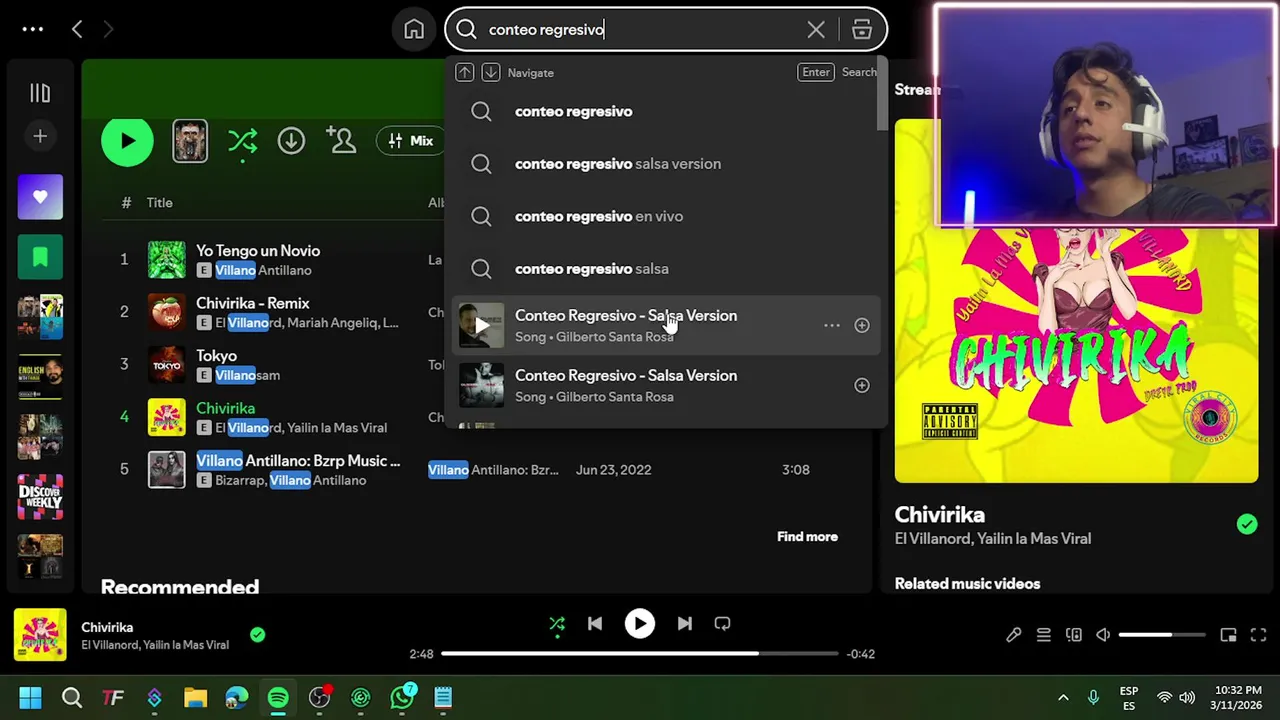Open the play queue icon
Image resolution: width=1280 pixels, height=720 pixels.
1043,635
